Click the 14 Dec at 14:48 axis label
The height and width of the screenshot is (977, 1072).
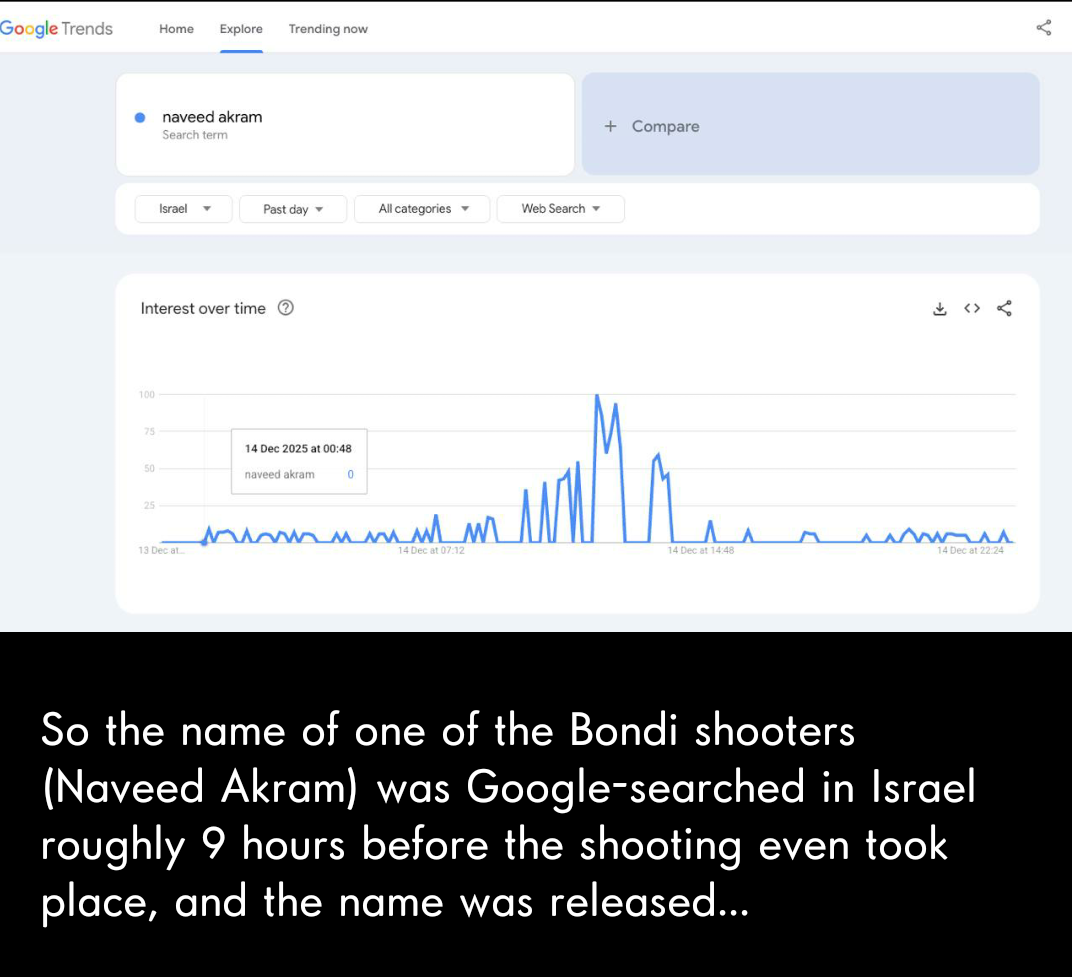click(x=701, y=551)
